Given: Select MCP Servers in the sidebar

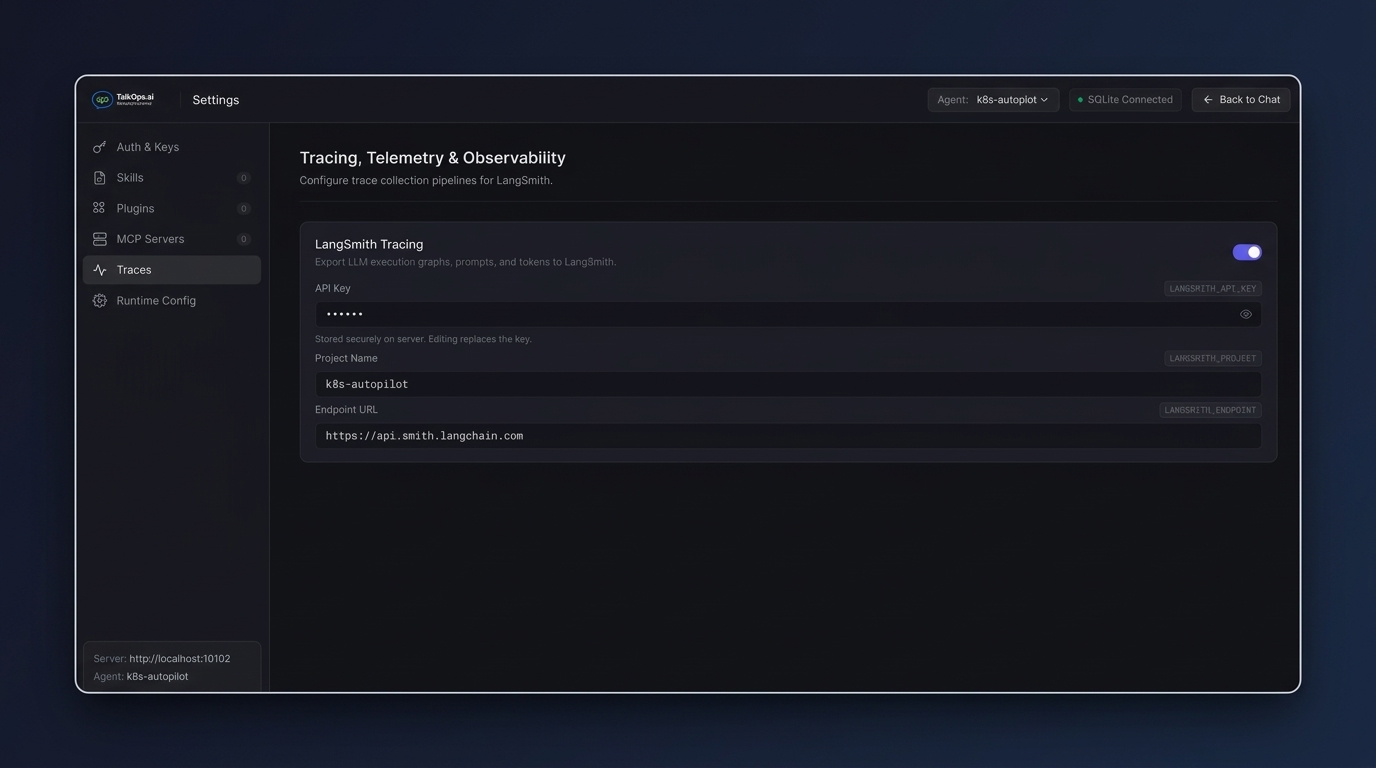Looking at the screenshot, I should tap(172, 239).
